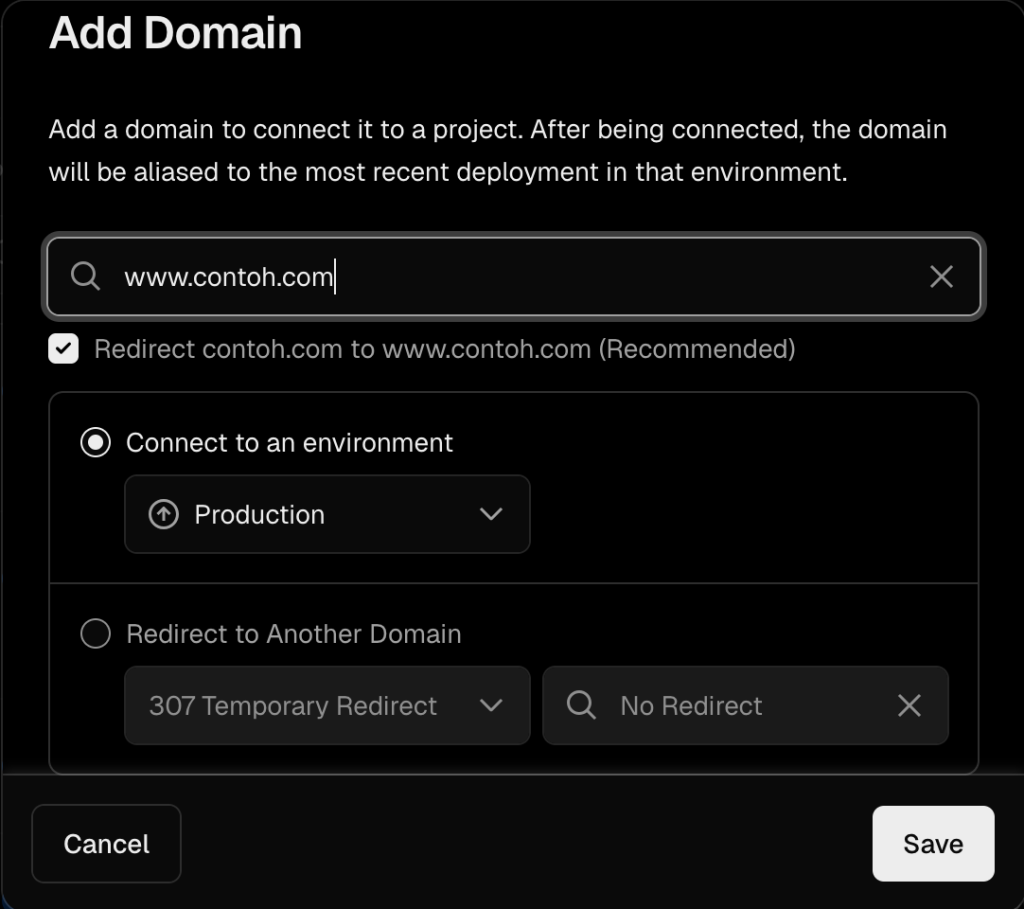1024x909 pixels.
Task: Click the Recommended redirect checkbox label text
Action: click(x=444, y=349)
